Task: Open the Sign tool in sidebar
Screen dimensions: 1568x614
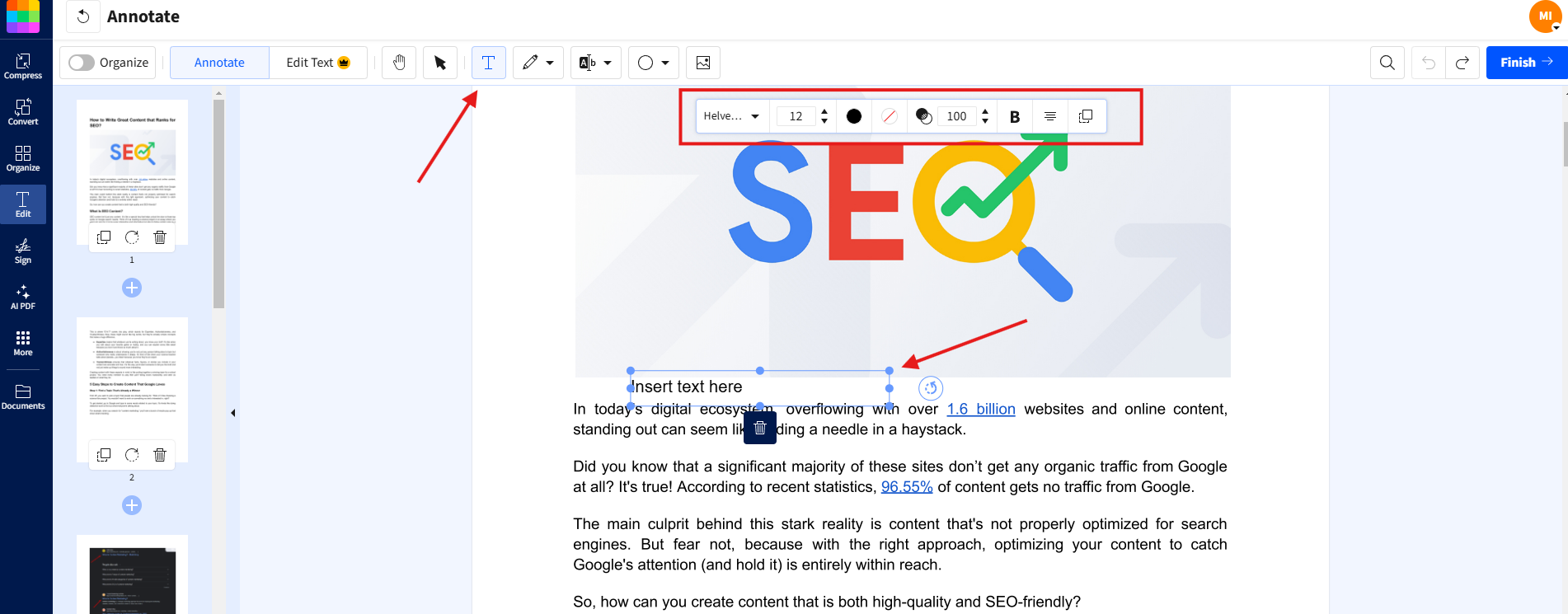Action: pos(23,251)
